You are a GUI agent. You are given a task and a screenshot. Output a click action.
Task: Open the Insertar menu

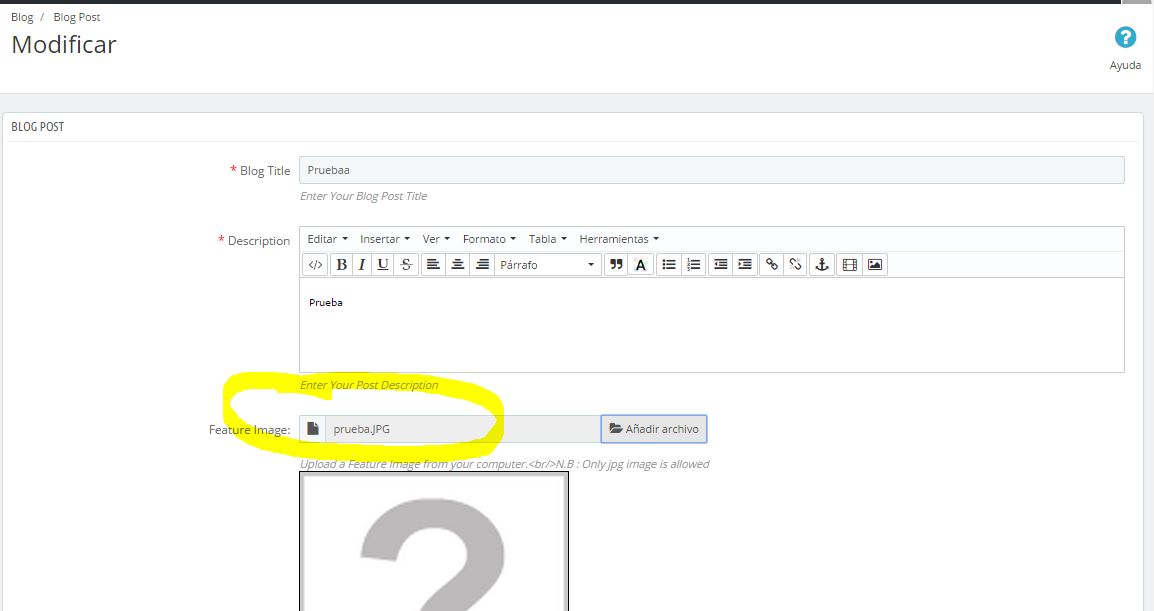click(x=385, y=239)
